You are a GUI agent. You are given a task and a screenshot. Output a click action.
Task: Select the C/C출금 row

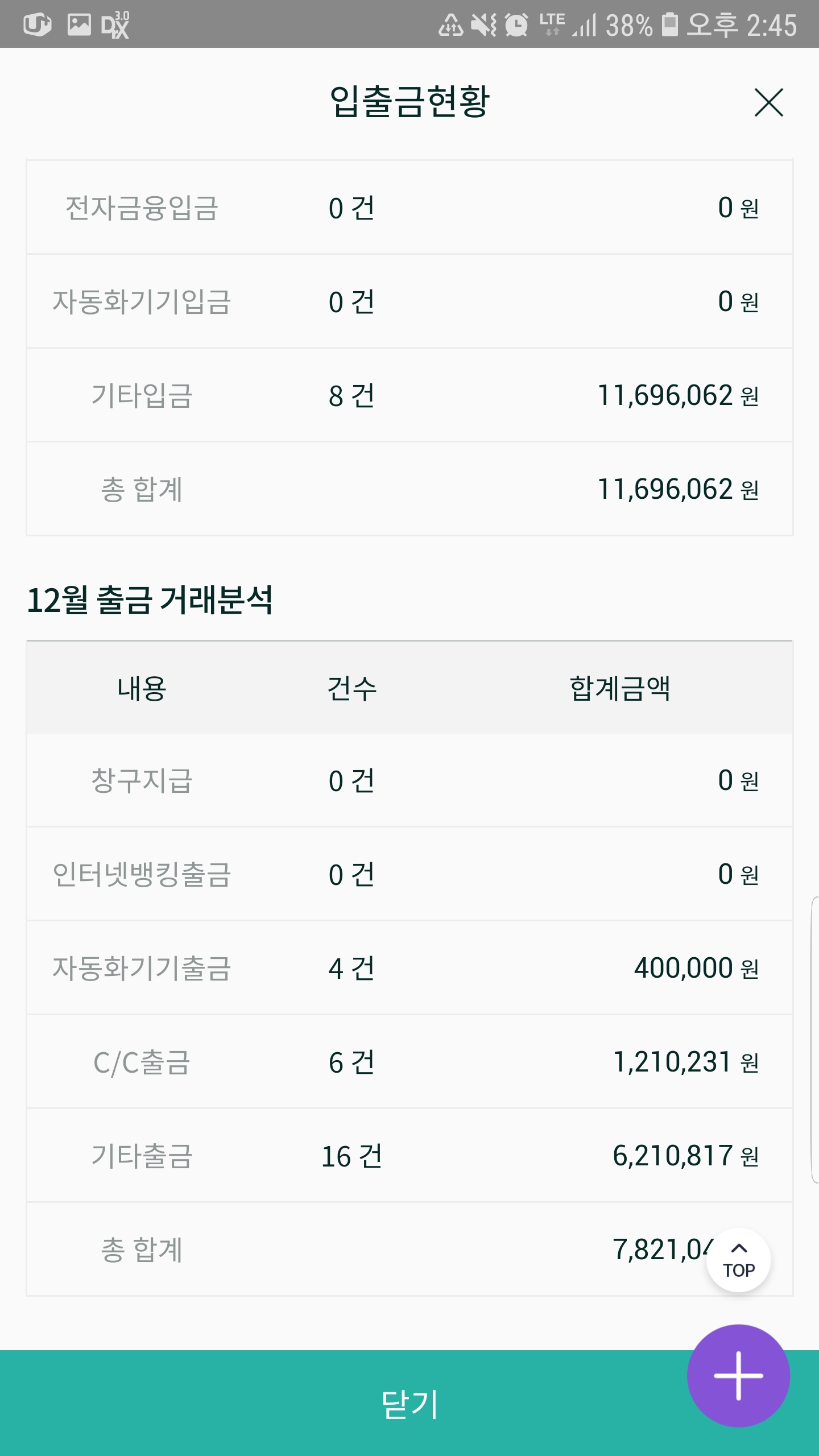click(x=409, y=1062)
